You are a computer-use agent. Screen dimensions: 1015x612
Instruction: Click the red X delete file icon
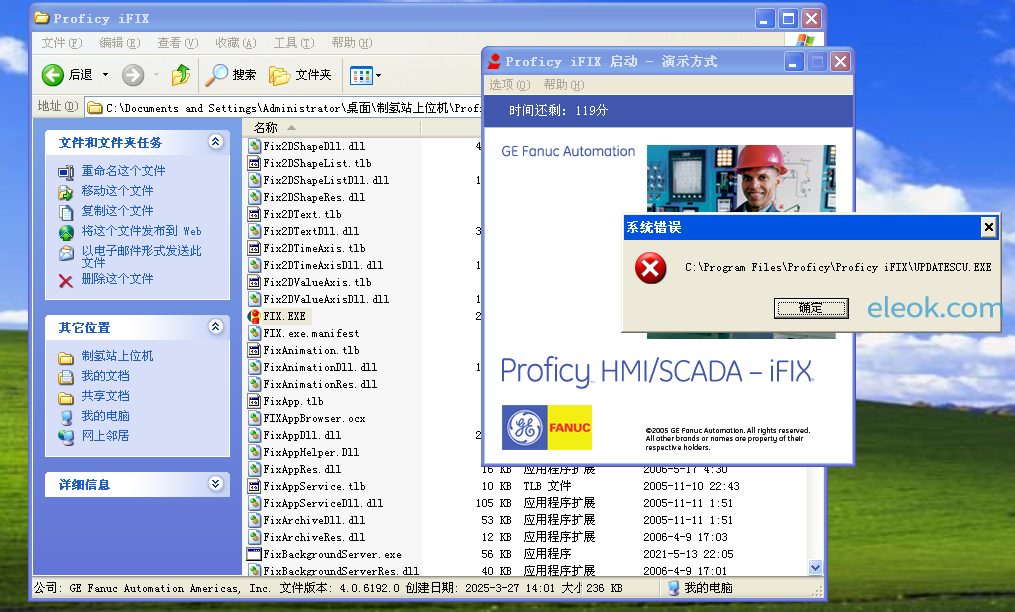coord(66,280)
